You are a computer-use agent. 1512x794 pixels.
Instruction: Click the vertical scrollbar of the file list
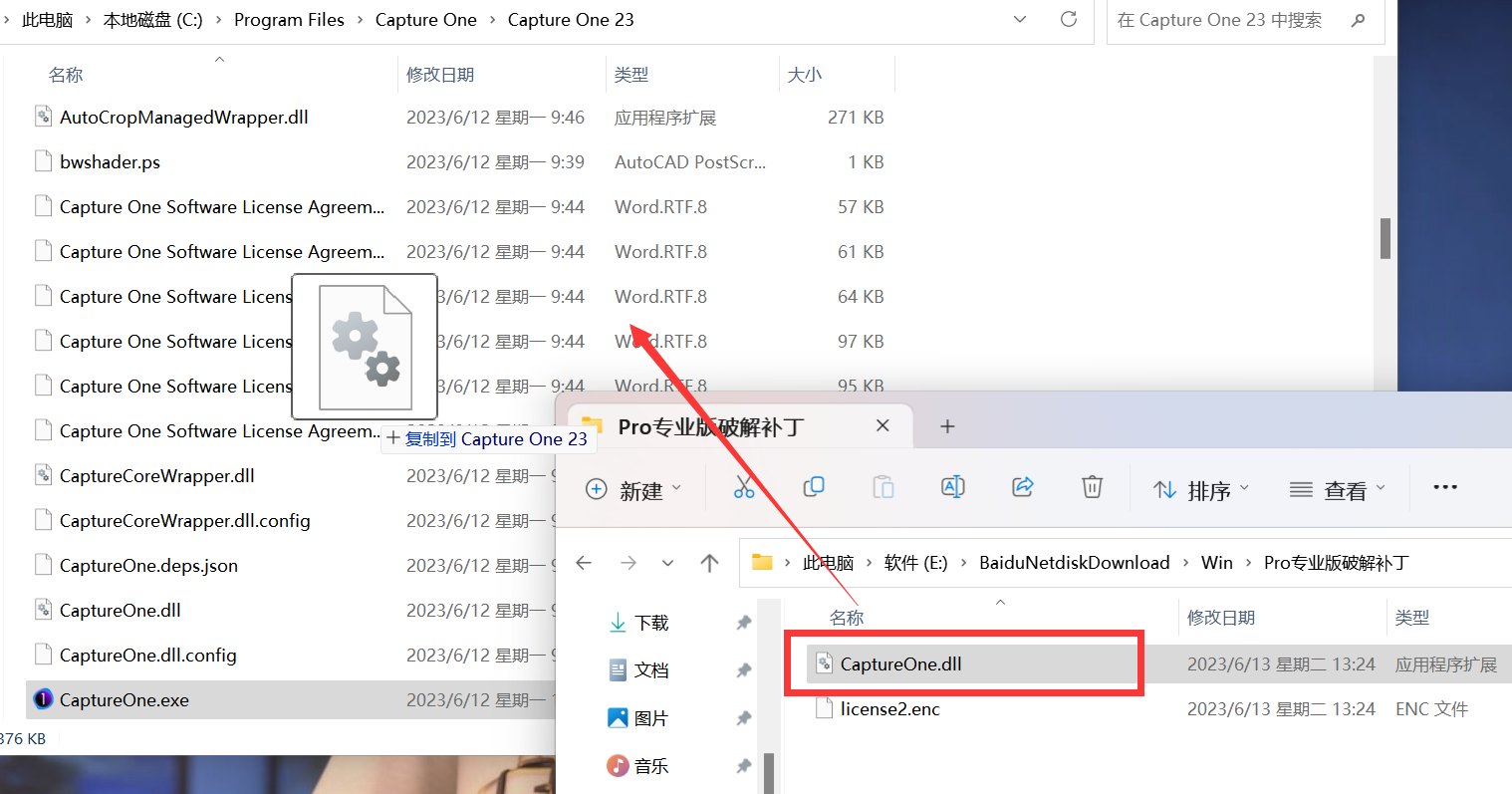tap(1385, 239)
